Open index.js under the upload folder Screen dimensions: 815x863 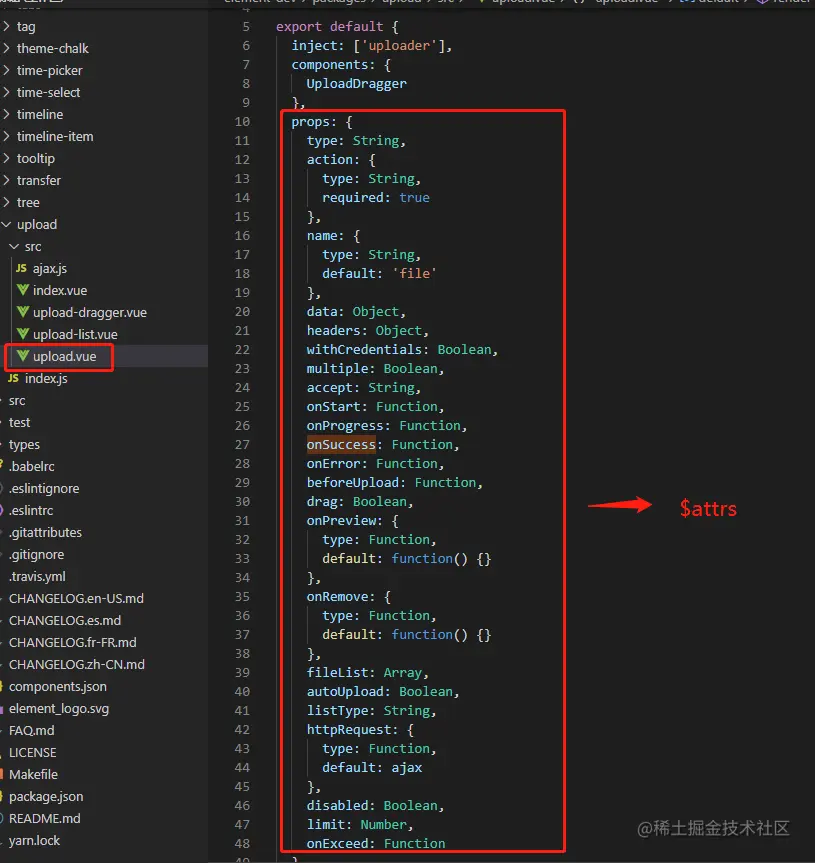[x=46, y=379]
